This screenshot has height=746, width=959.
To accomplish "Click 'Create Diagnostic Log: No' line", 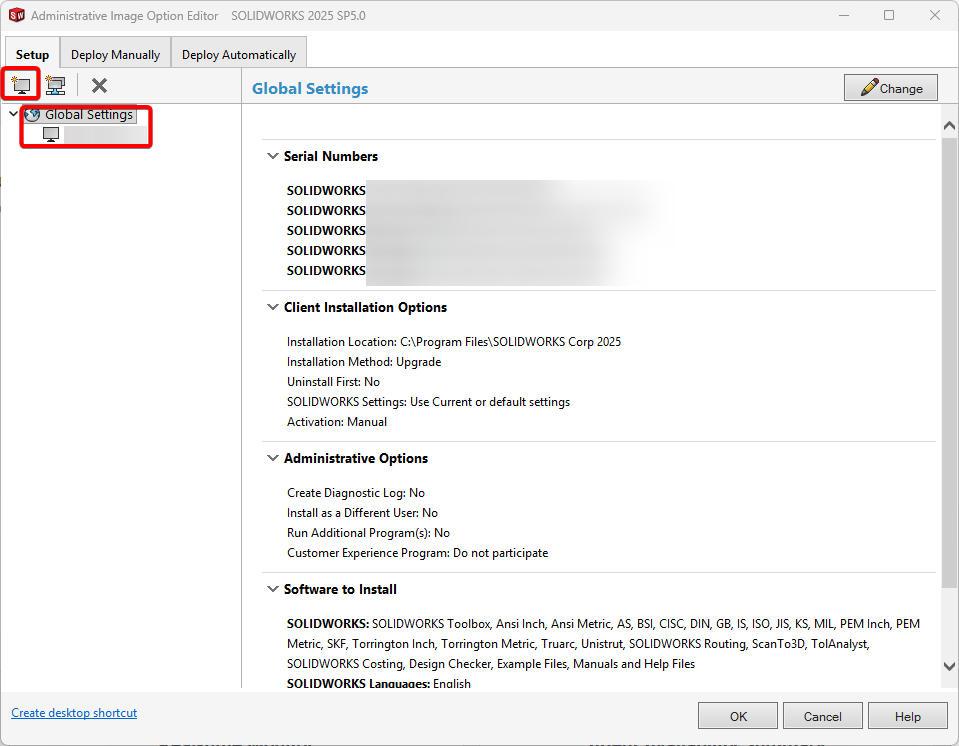I will (x=355, y=493).
